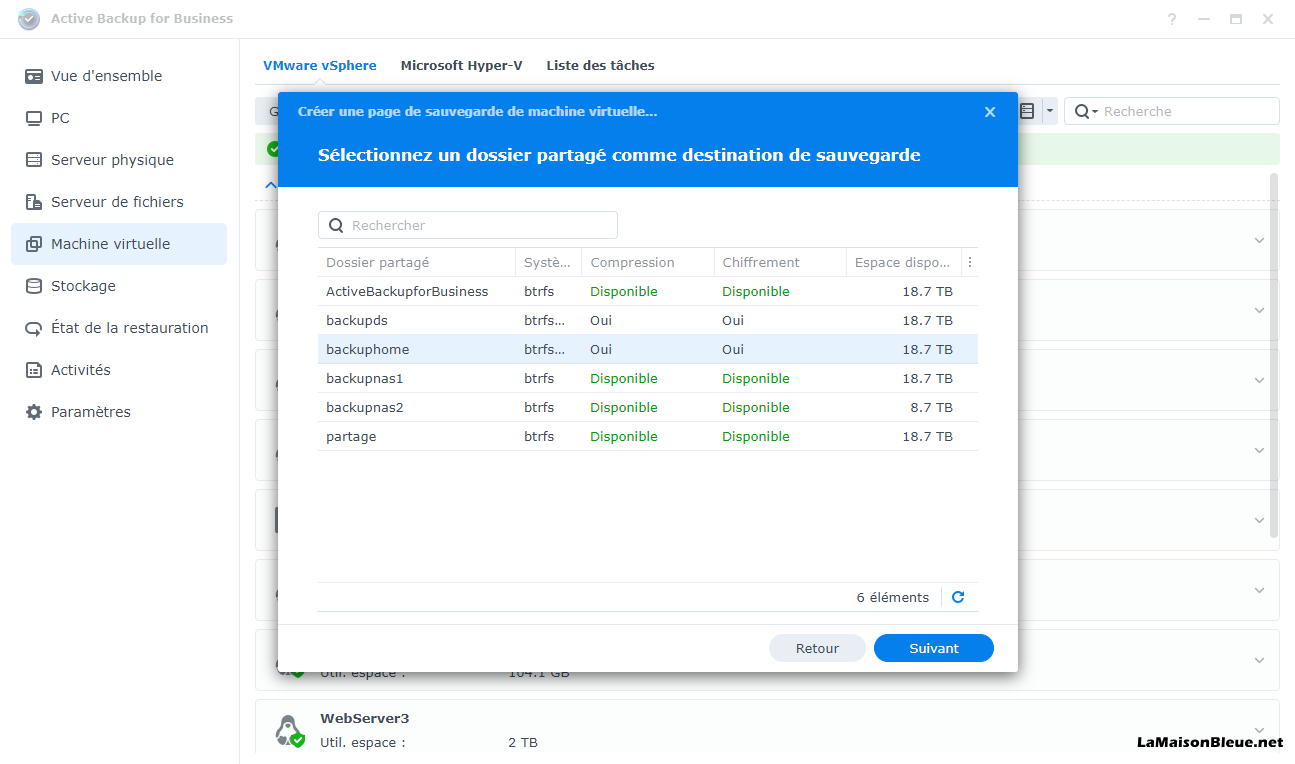Screen dimensions: 1295x764
Task: Select the PC sidebar item
Action: [x=119, y=118]
